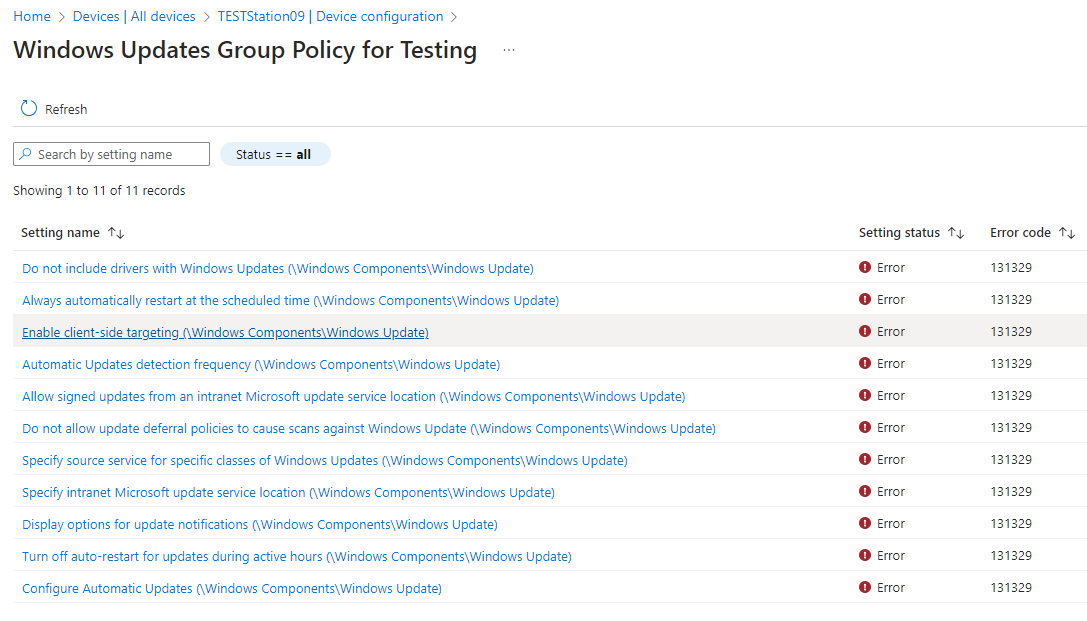Open the Status == all filter

(274, 154)
